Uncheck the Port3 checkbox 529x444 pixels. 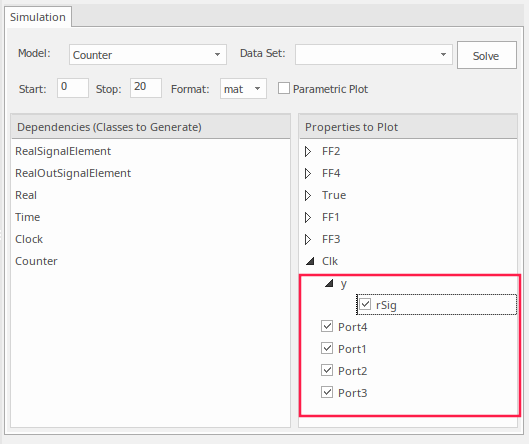click(327, 392)
